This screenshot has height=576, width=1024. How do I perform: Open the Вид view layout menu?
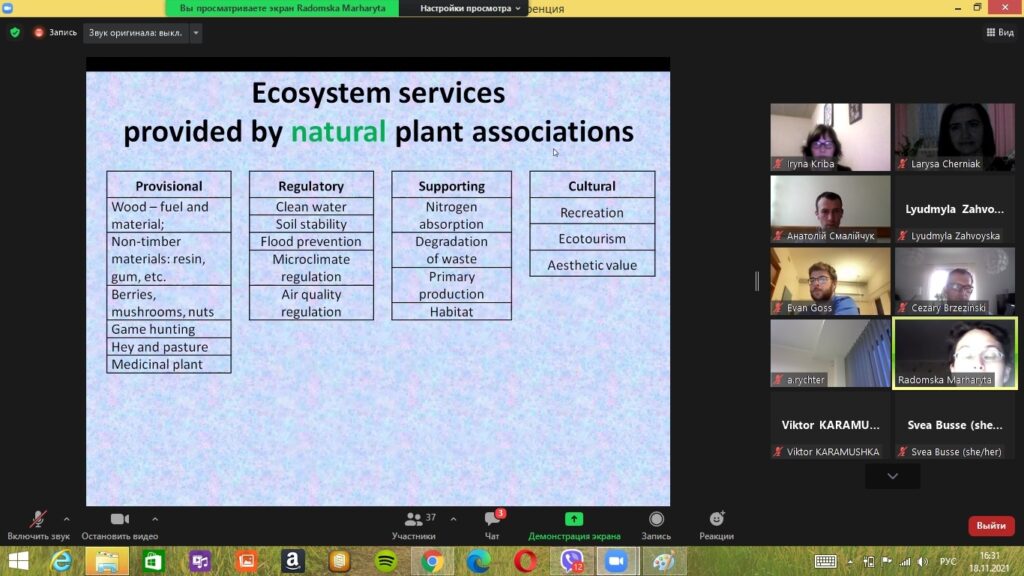[999, 32]
